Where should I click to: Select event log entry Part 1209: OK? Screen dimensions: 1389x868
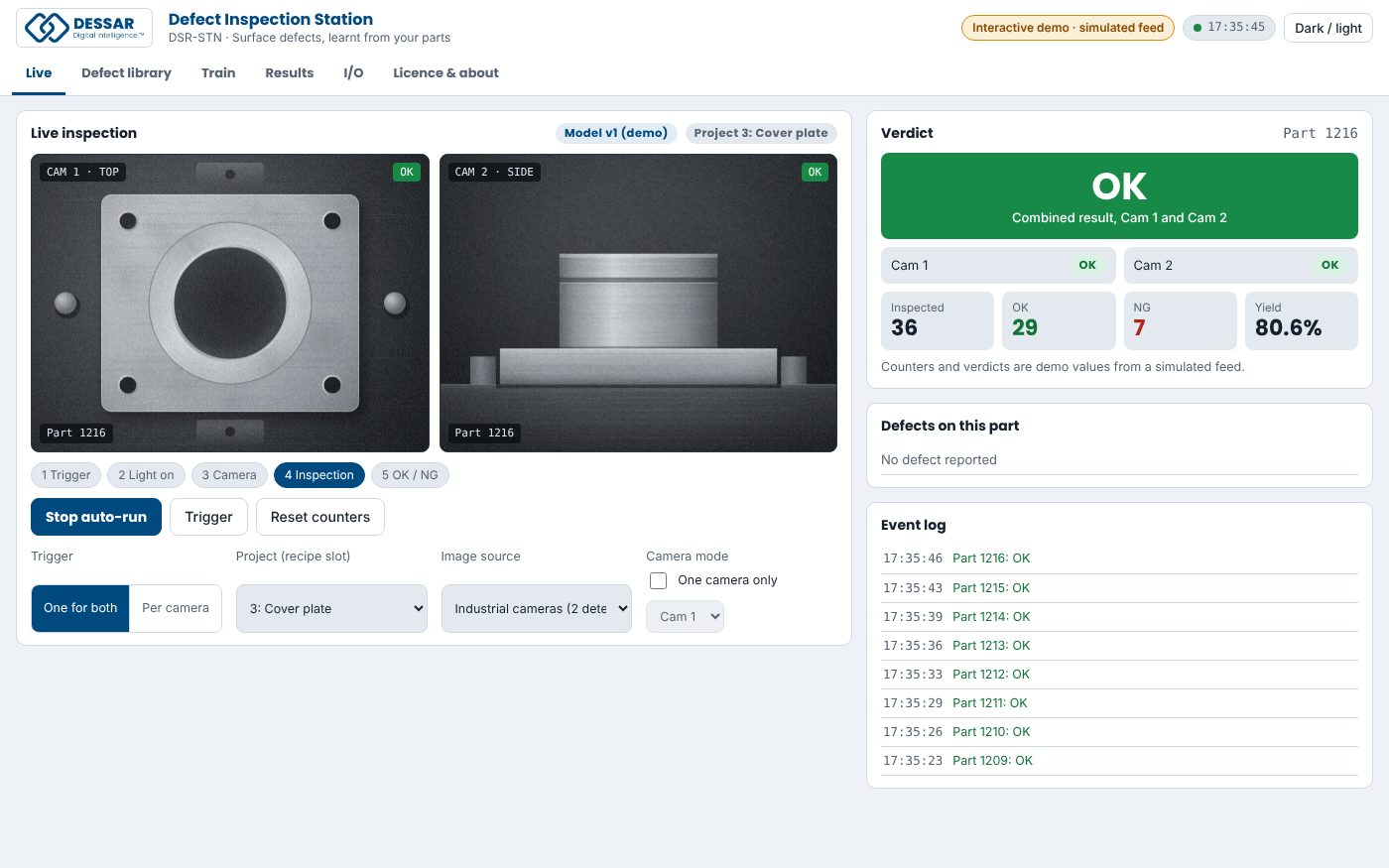pos(1119,760)
